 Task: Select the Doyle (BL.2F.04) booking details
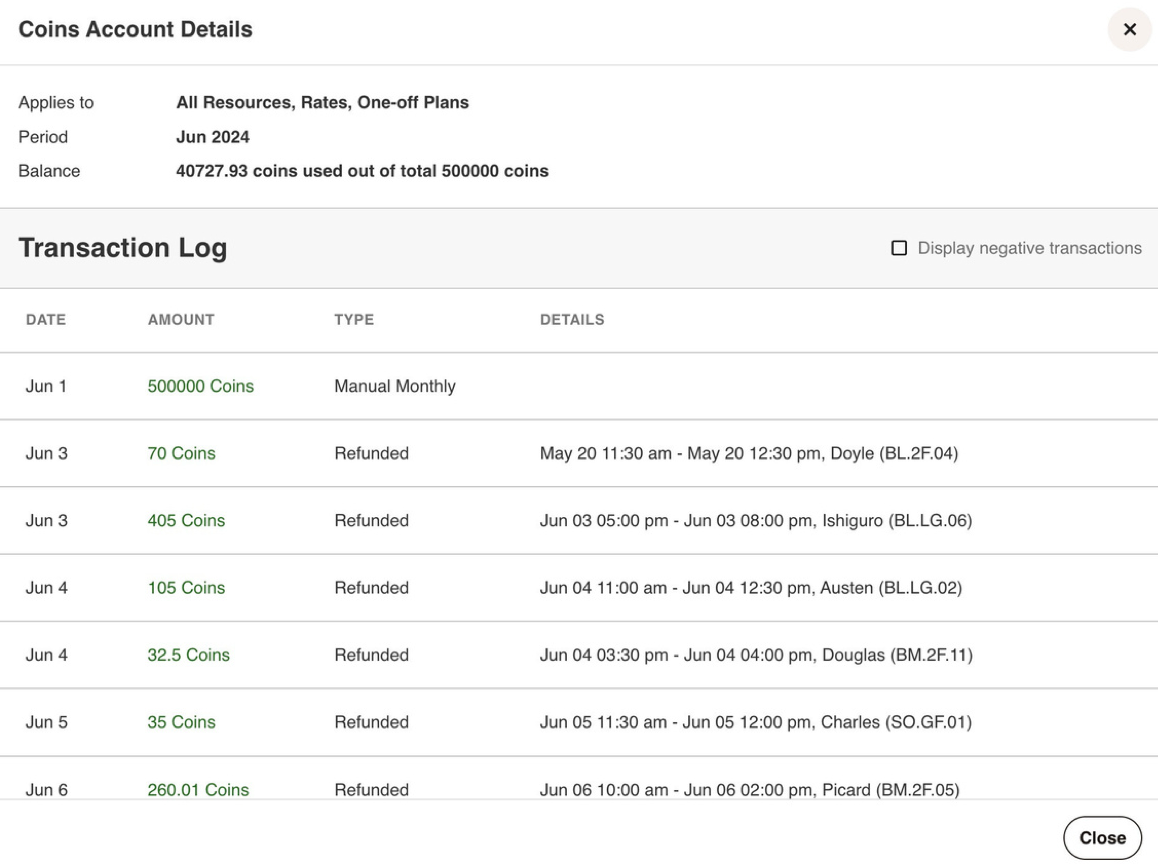coord(749,453)
